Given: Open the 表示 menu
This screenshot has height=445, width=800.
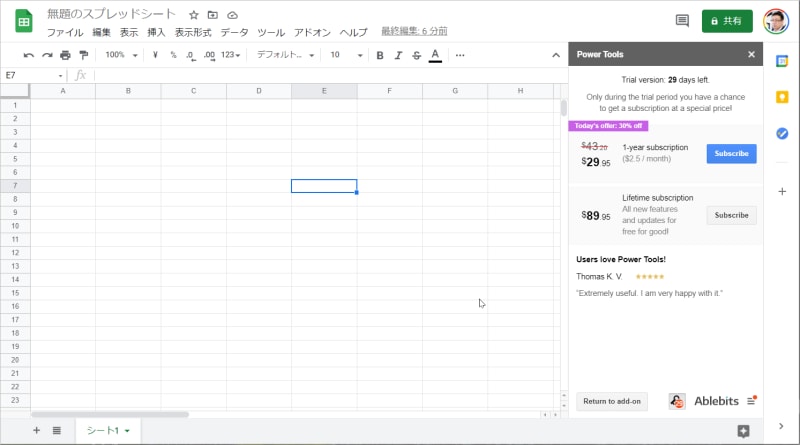Looking at the screenshot, I should (x=129, y=32).
